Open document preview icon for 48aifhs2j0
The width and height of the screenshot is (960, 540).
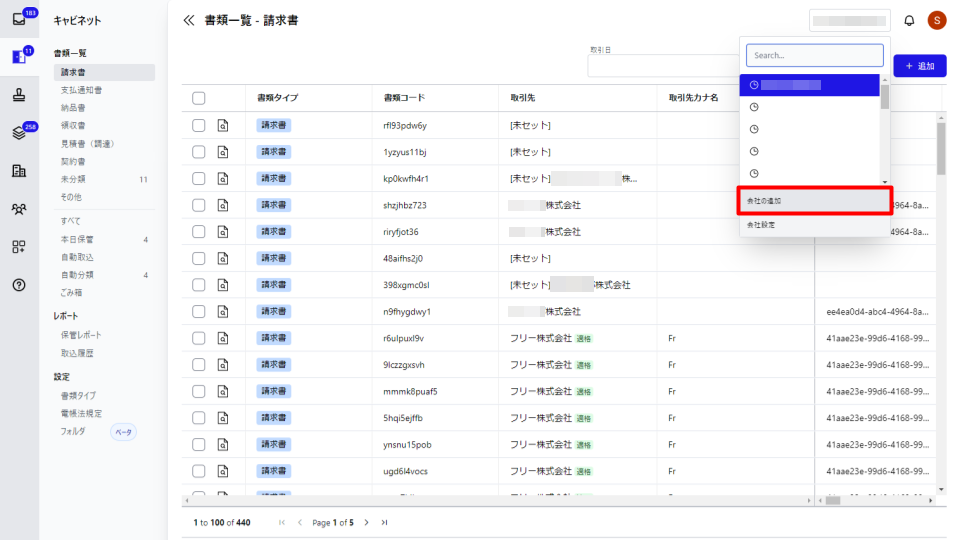pyautogui.click(x=223, y=258)
